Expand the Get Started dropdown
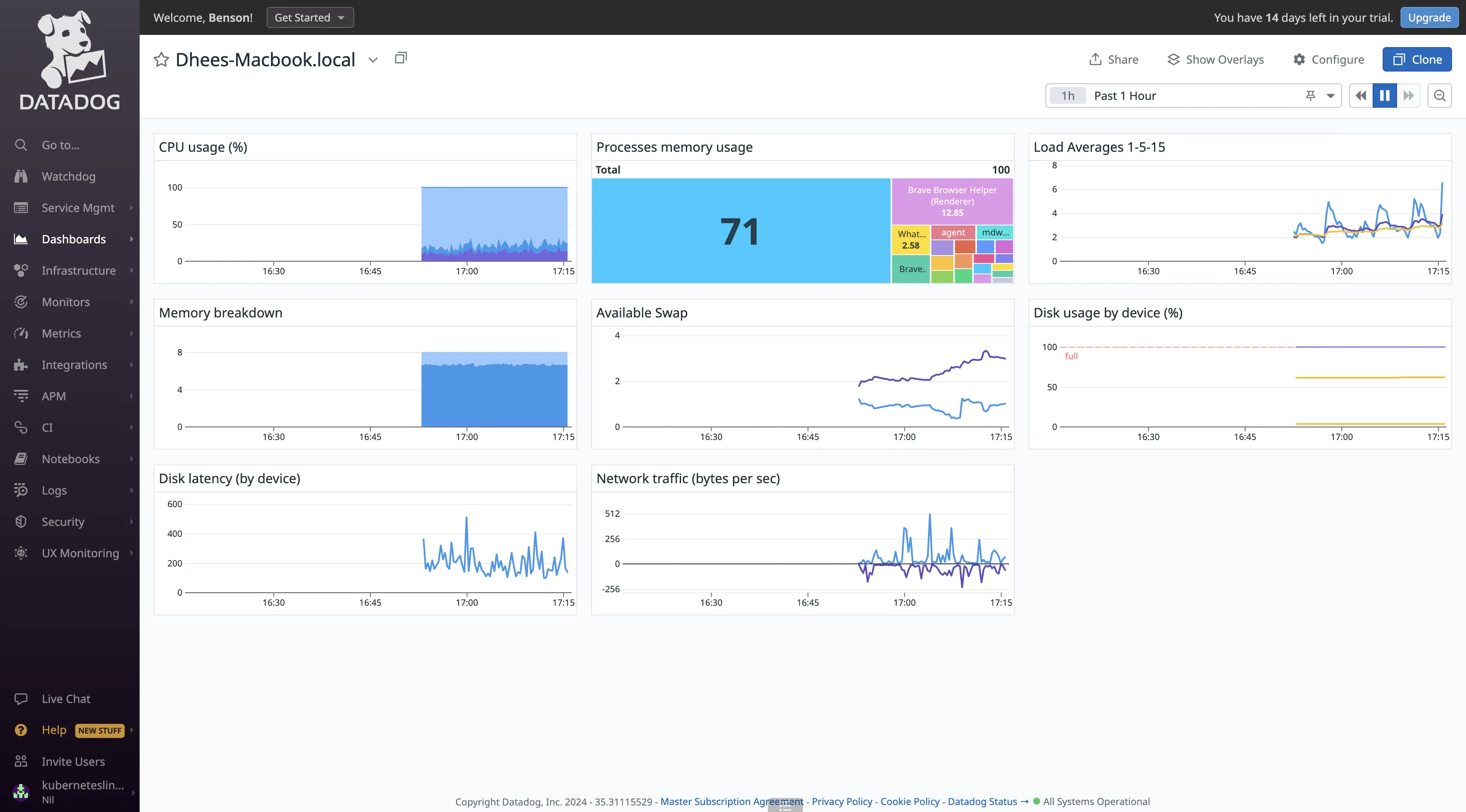The image size is (1466, 812). (x=310, y=17)
